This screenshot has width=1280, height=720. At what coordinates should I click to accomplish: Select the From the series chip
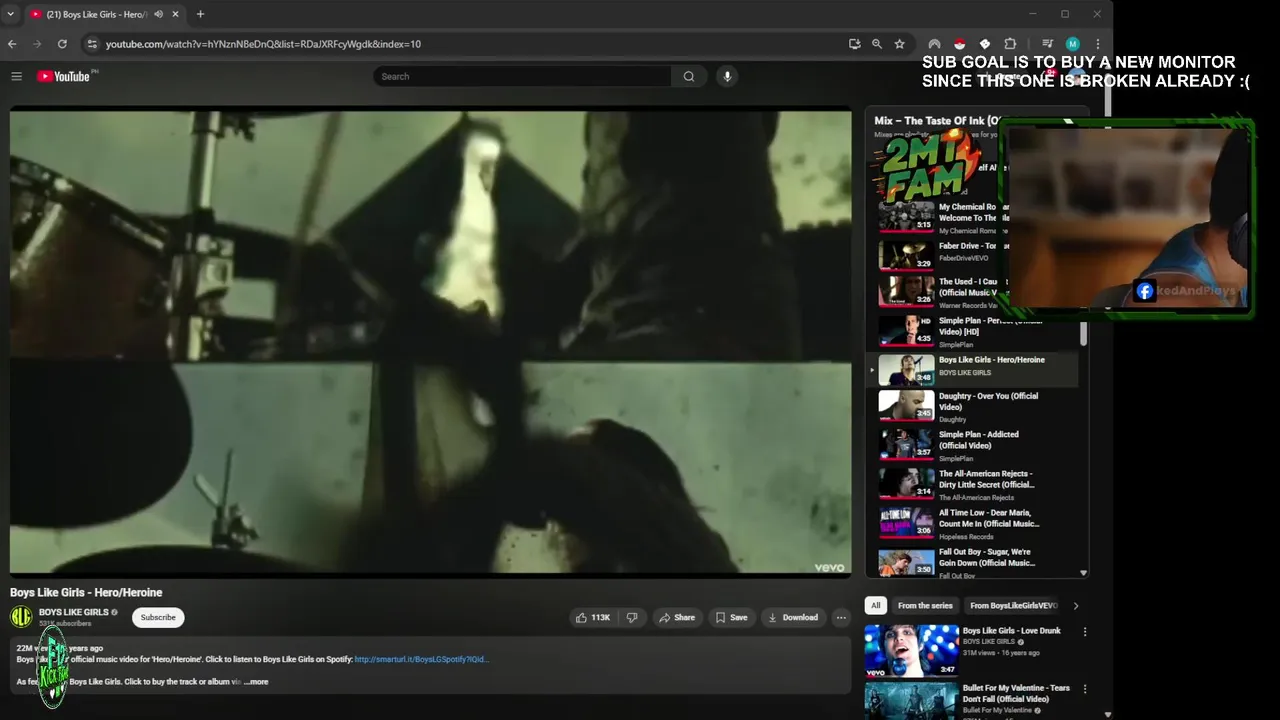click(x=925, y=606)
